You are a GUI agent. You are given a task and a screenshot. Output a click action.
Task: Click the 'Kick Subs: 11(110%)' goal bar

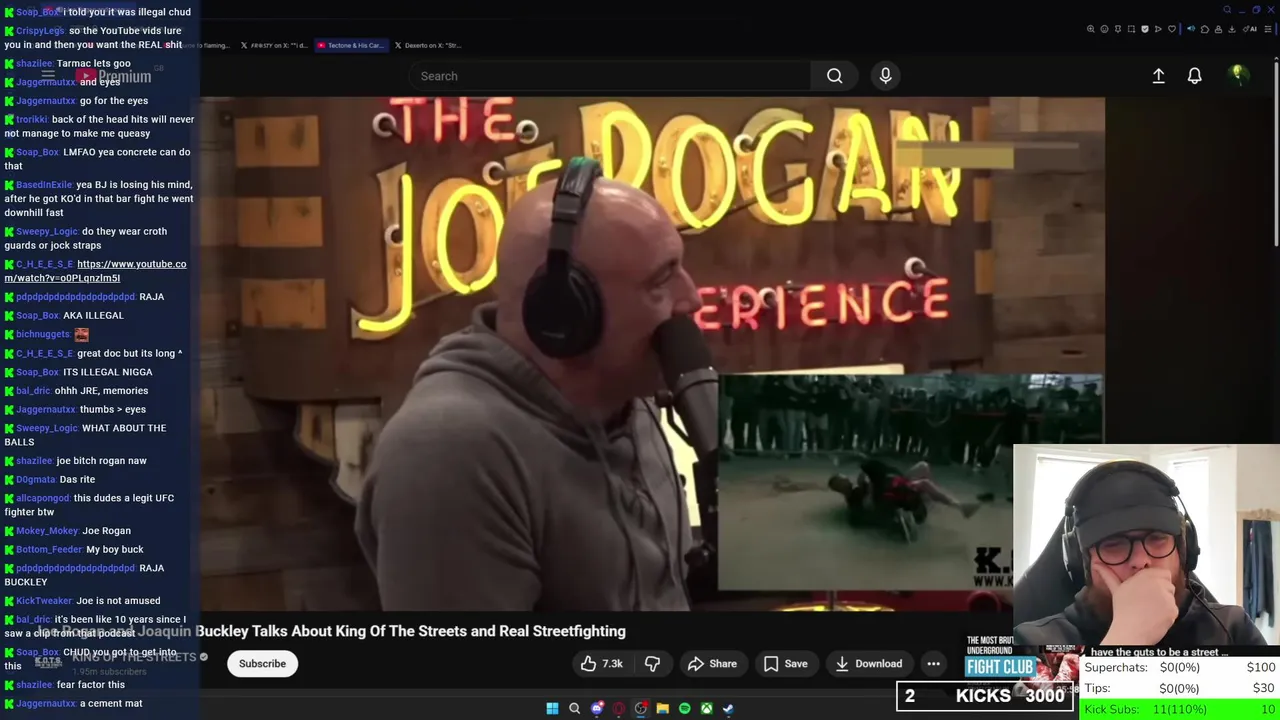[1180, 709]
